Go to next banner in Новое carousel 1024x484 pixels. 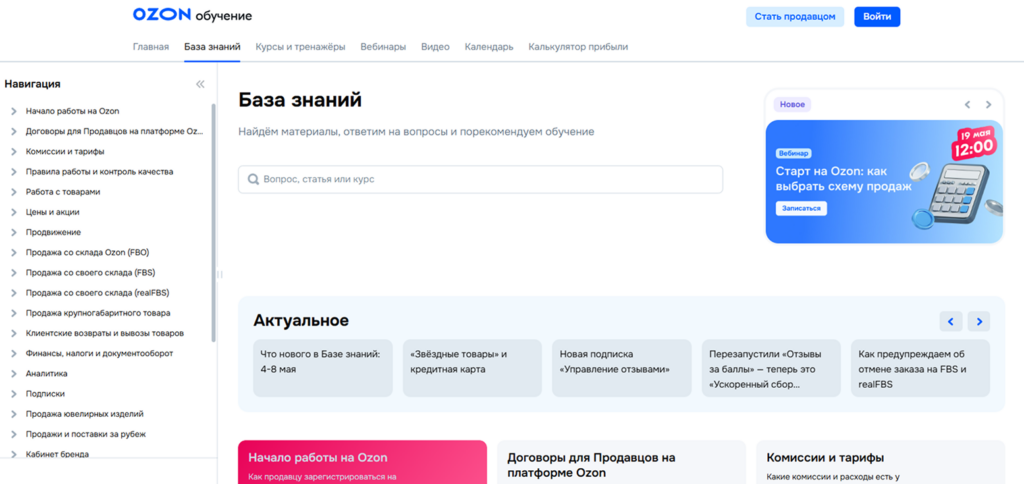pos(989,105)
